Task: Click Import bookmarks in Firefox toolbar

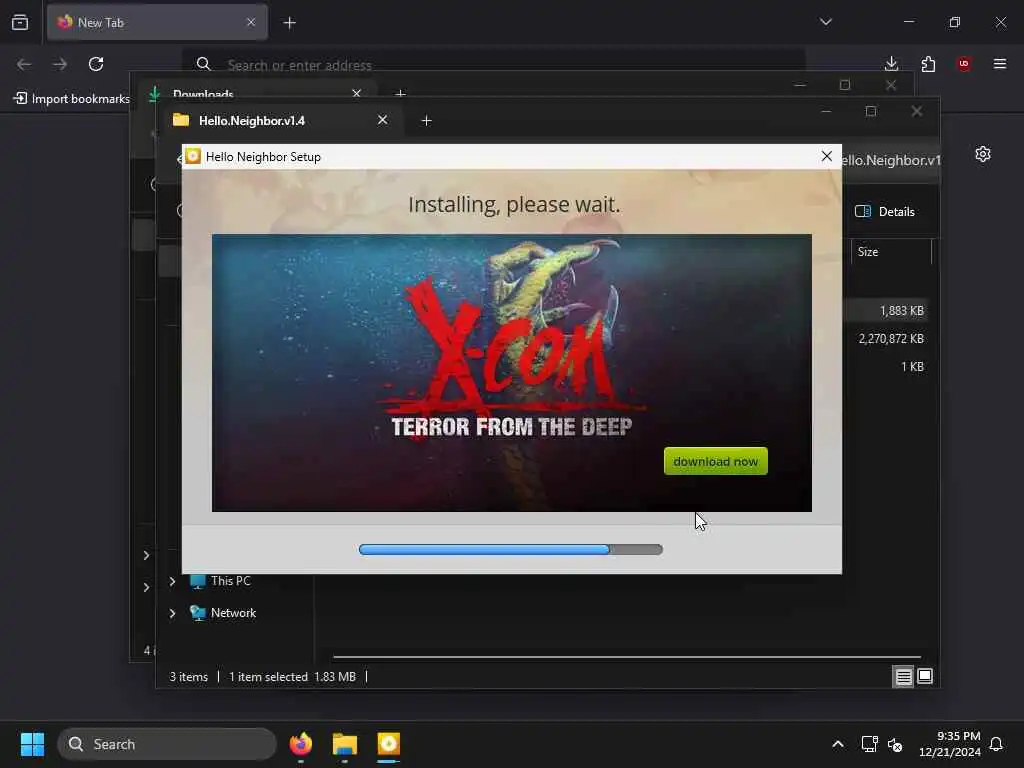Action: [72, 99]
